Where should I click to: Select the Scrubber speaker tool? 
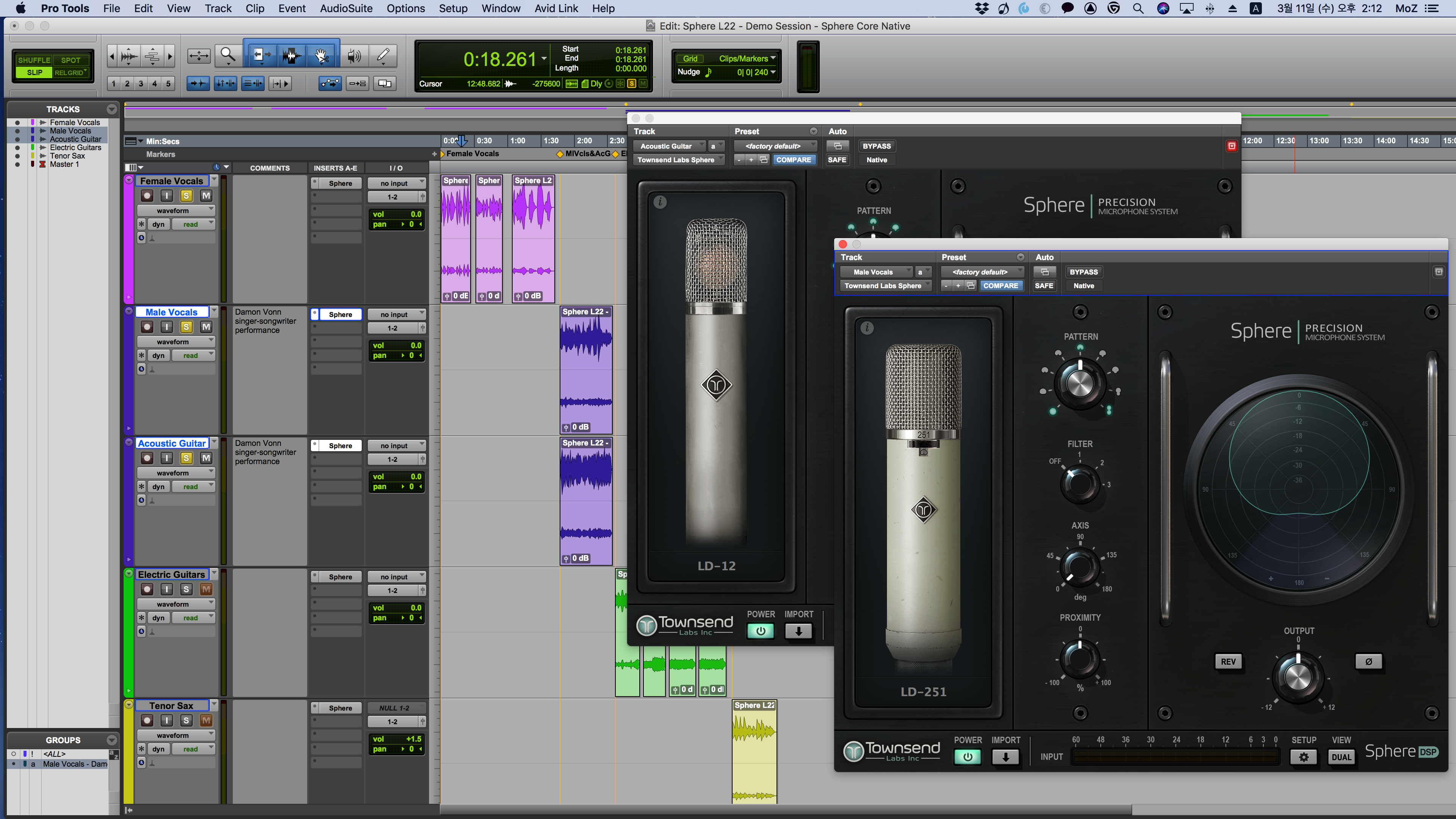coord(355,55)
